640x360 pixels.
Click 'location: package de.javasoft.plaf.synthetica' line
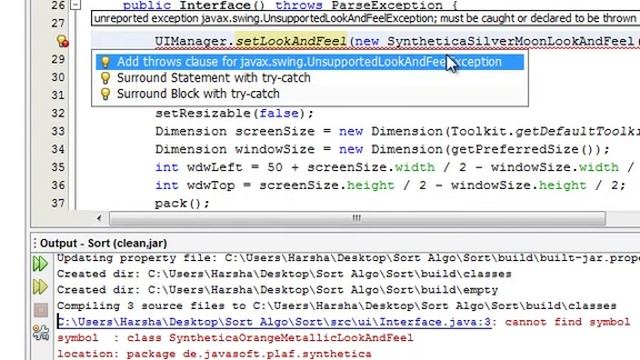(214, 354)
